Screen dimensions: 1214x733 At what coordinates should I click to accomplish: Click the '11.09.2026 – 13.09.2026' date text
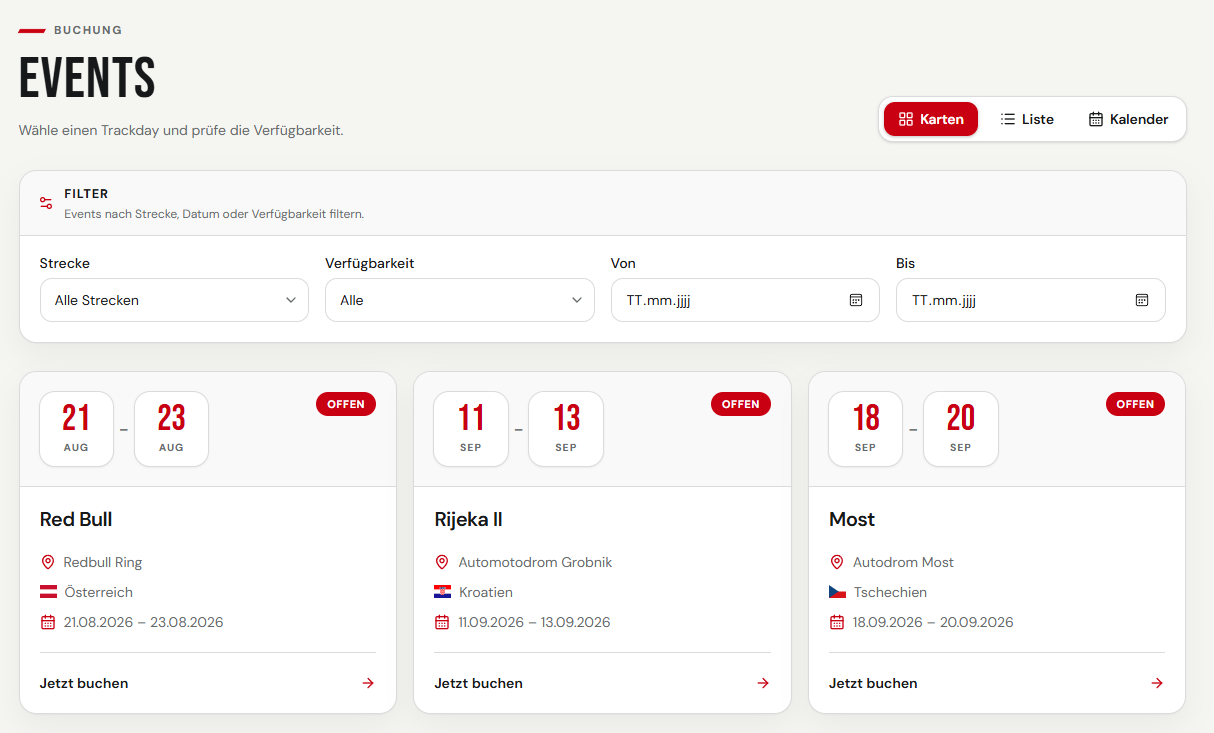click(x=534, y=622)
